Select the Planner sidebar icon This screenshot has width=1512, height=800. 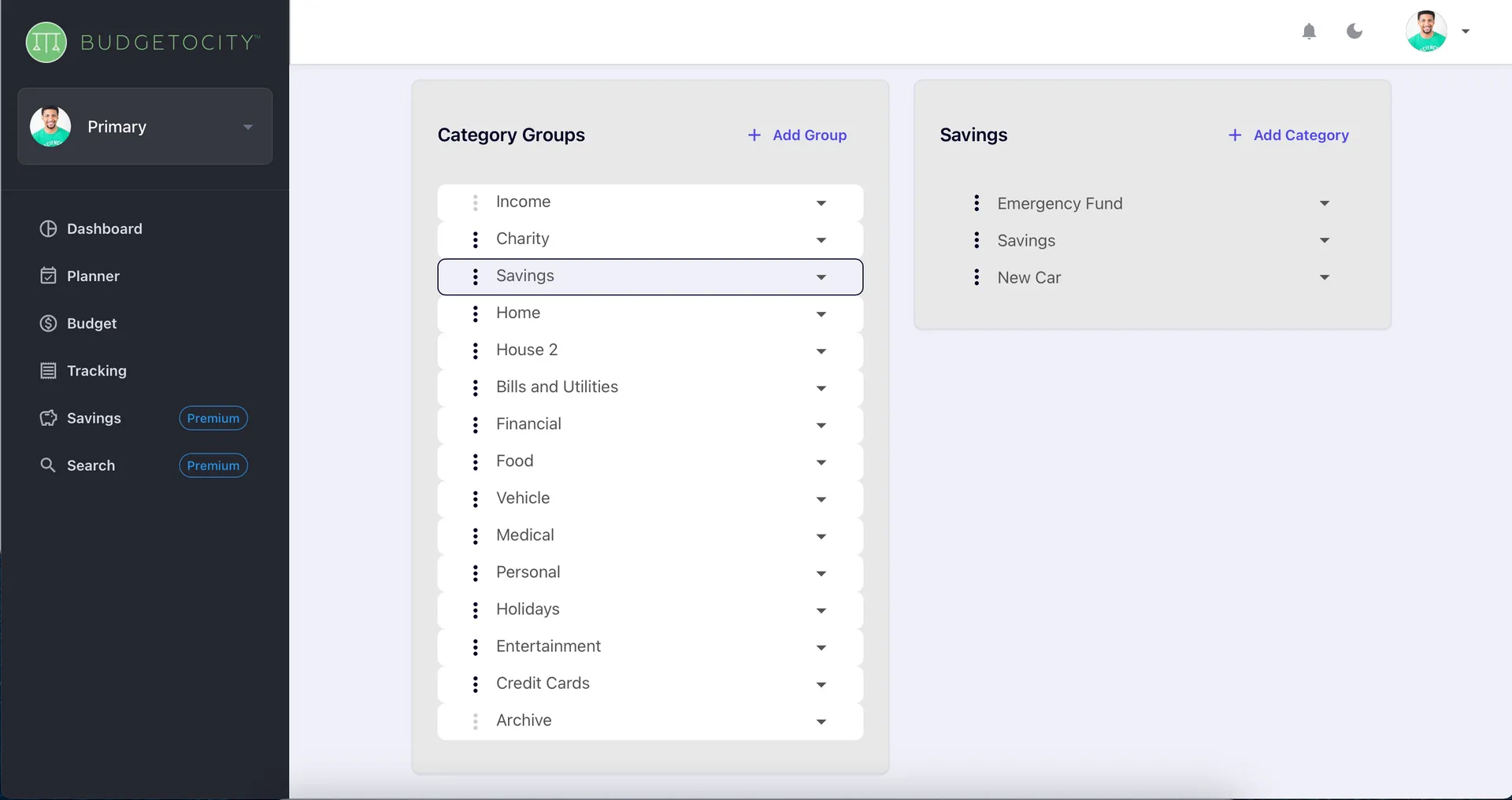[48, 276]
